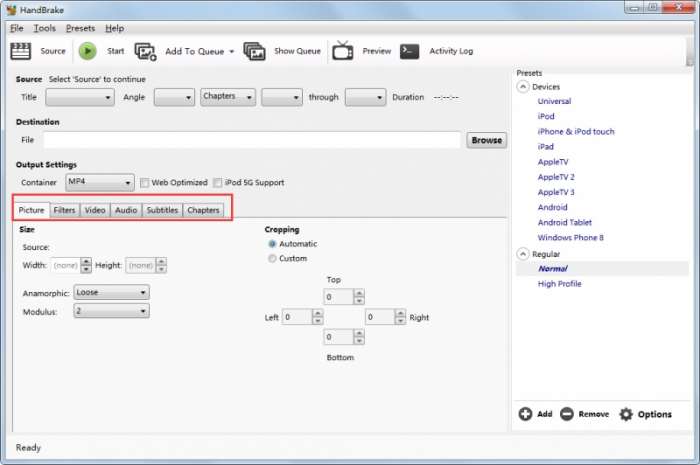Click the Add To Queue icon
The width and height of the screenshot is (700, 465).
coord(146,52)
